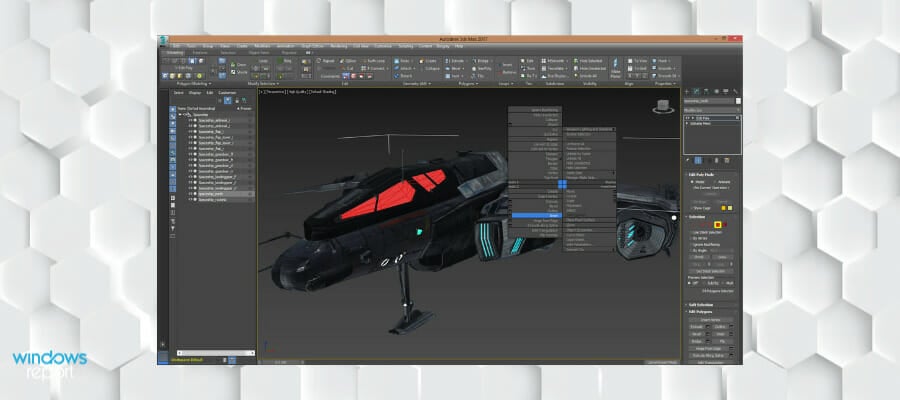Click the object color swatch beside name field
Screen dimensions: 900x400
pos(738,101)
